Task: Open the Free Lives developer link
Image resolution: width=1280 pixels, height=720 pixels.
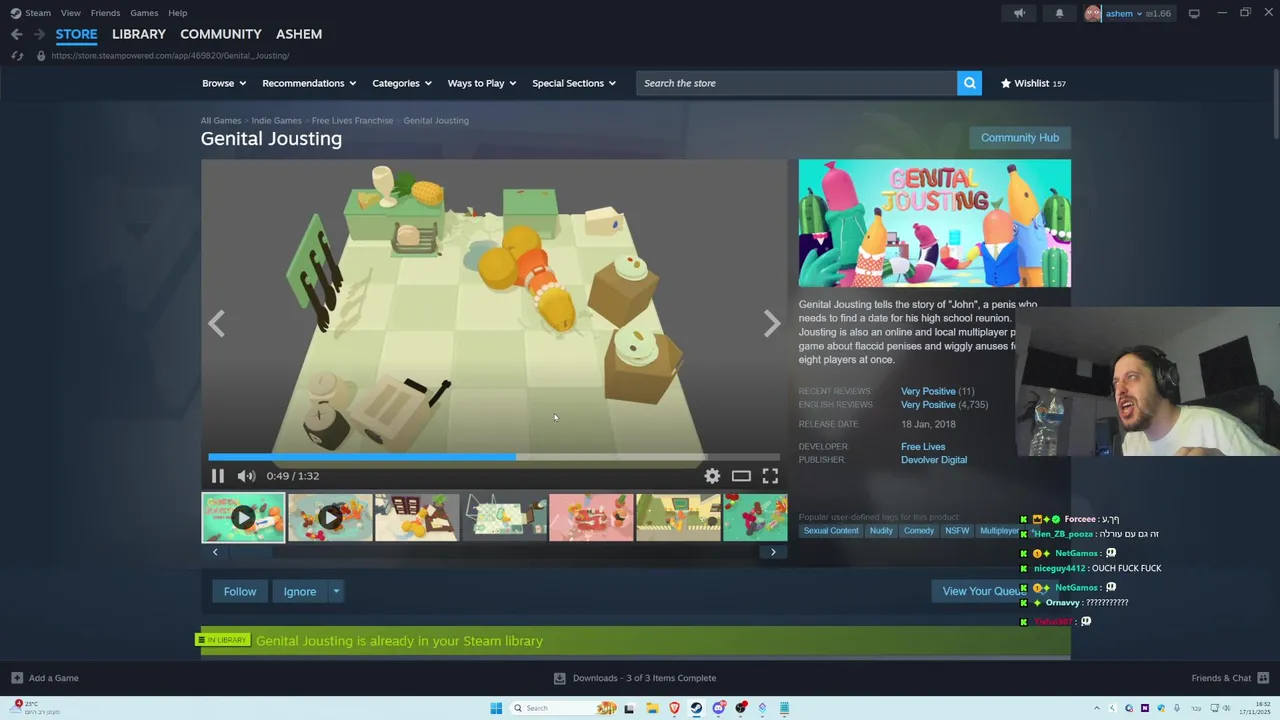Action: [x=923, y=447]
